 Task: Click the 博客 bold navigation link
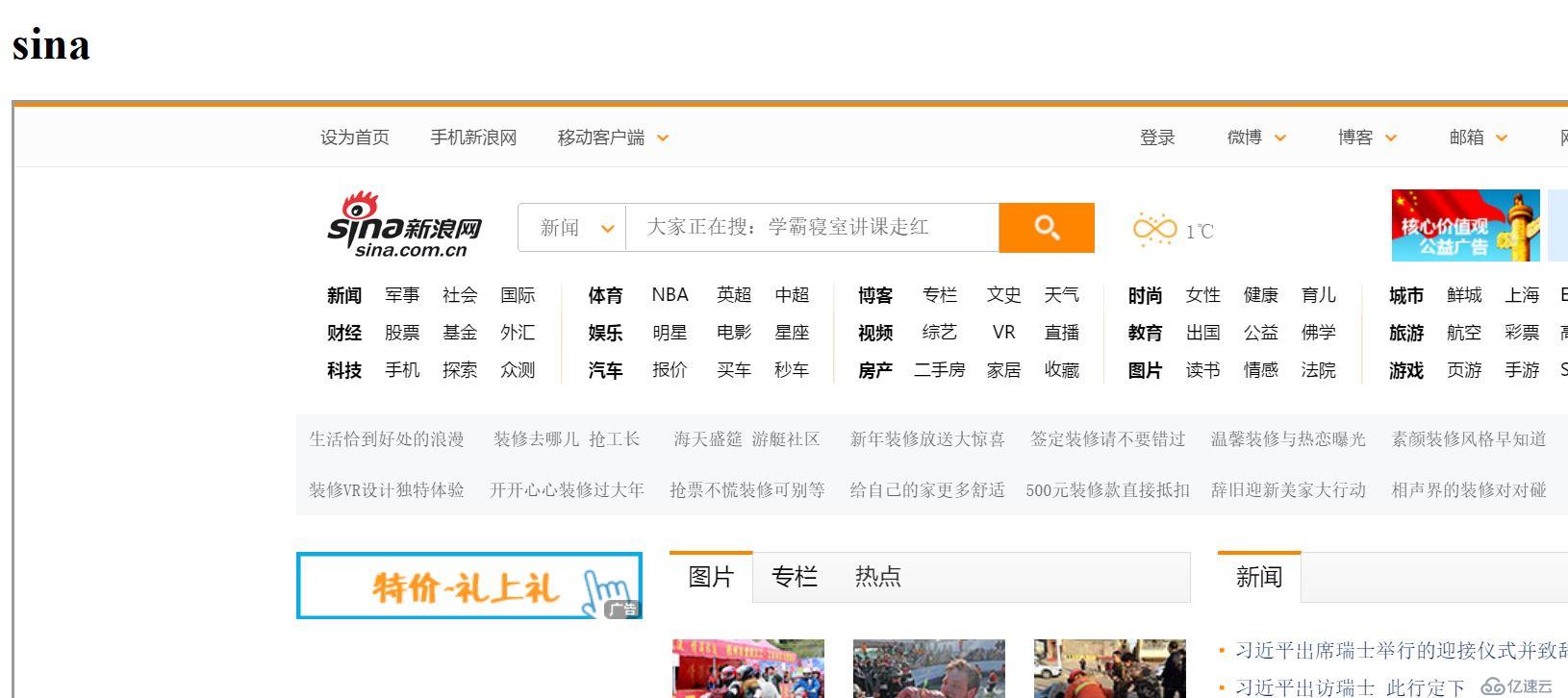tap(875, 295)
